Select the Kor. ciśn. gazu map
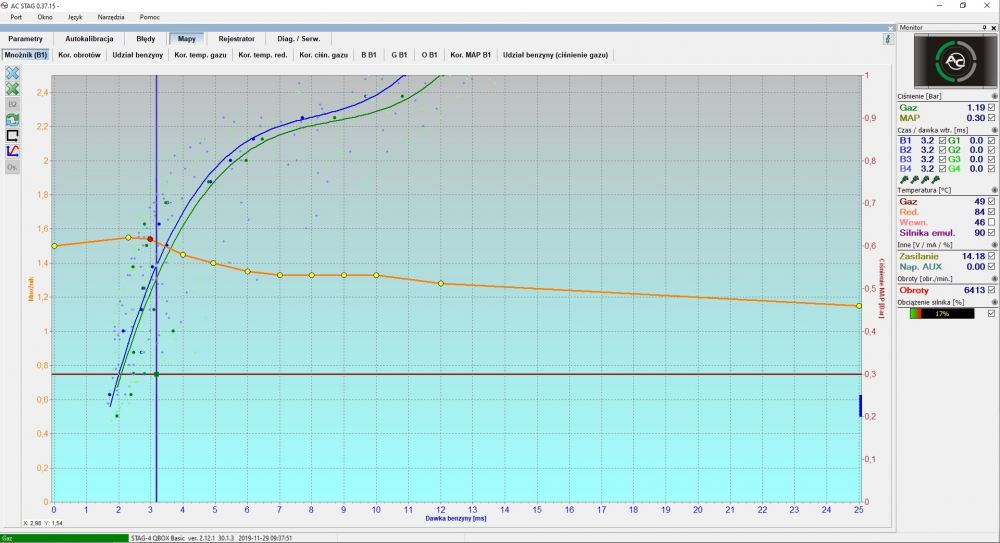1000x543 pixels. [323, 55]
